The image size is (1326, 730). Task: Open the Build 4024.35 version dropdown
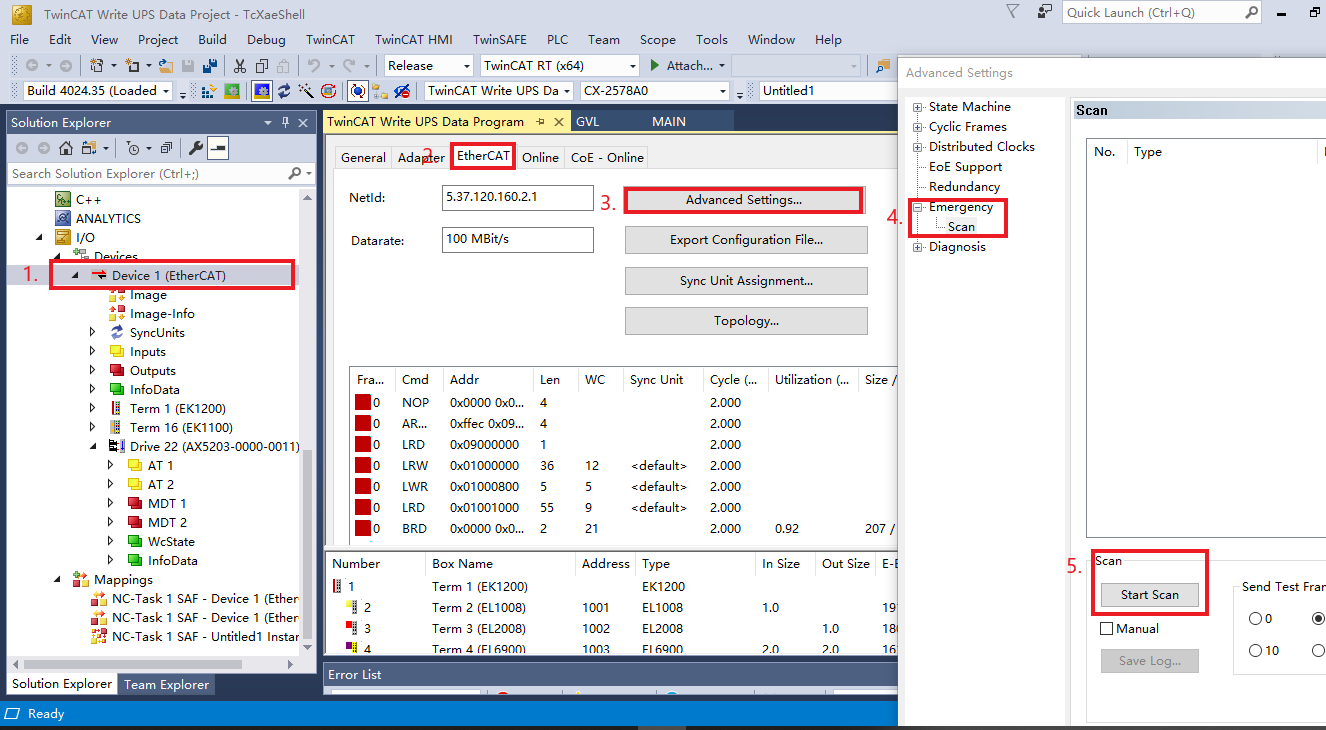tap(165, 91)
